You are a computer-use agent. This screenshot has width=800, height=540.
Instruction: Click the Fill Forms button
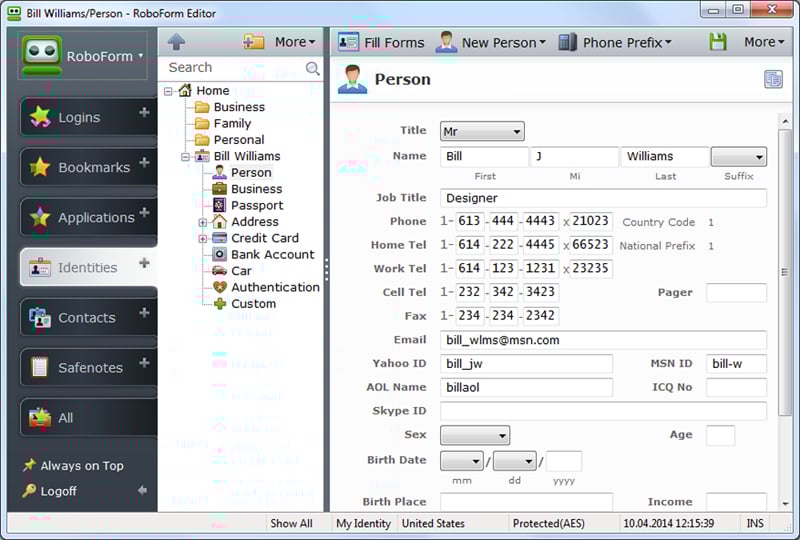(x=381, y=42)
